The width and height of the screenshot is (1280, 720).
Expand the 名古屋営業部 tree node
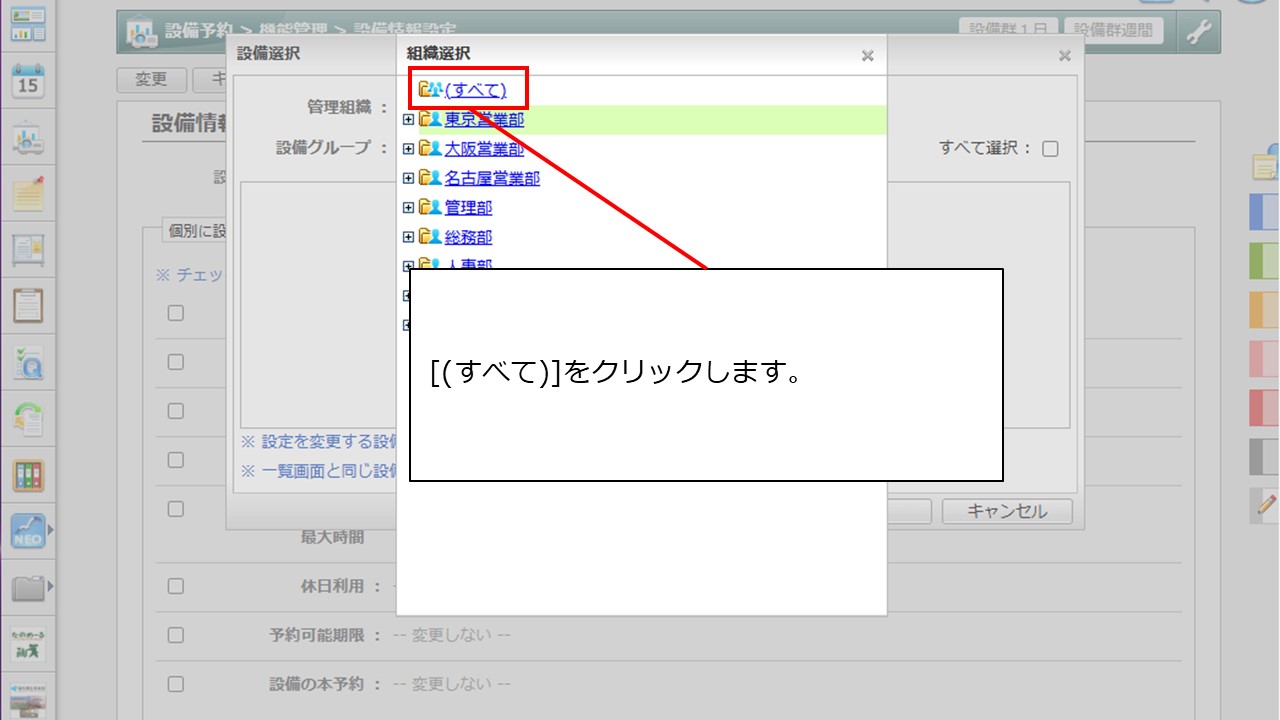click(408, 178)
